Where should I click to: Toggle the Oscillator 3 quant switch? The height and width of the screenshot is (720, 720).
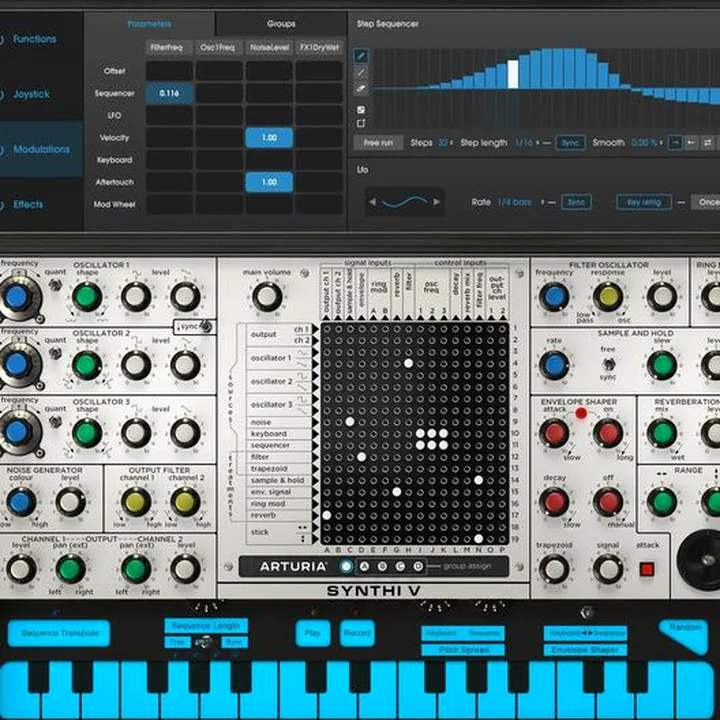click(x=56, y=421)
